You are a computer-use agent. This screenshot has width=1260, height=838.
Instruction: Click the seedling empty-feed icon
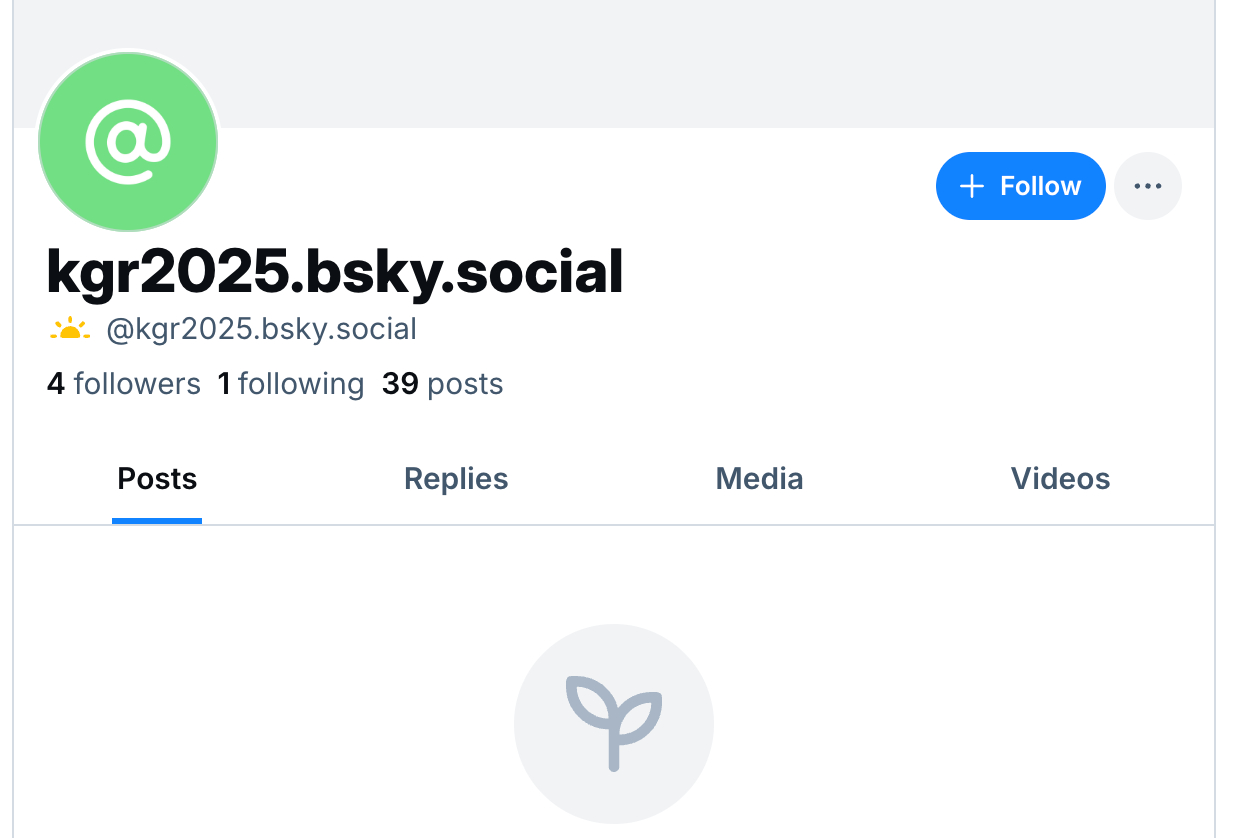613,724
